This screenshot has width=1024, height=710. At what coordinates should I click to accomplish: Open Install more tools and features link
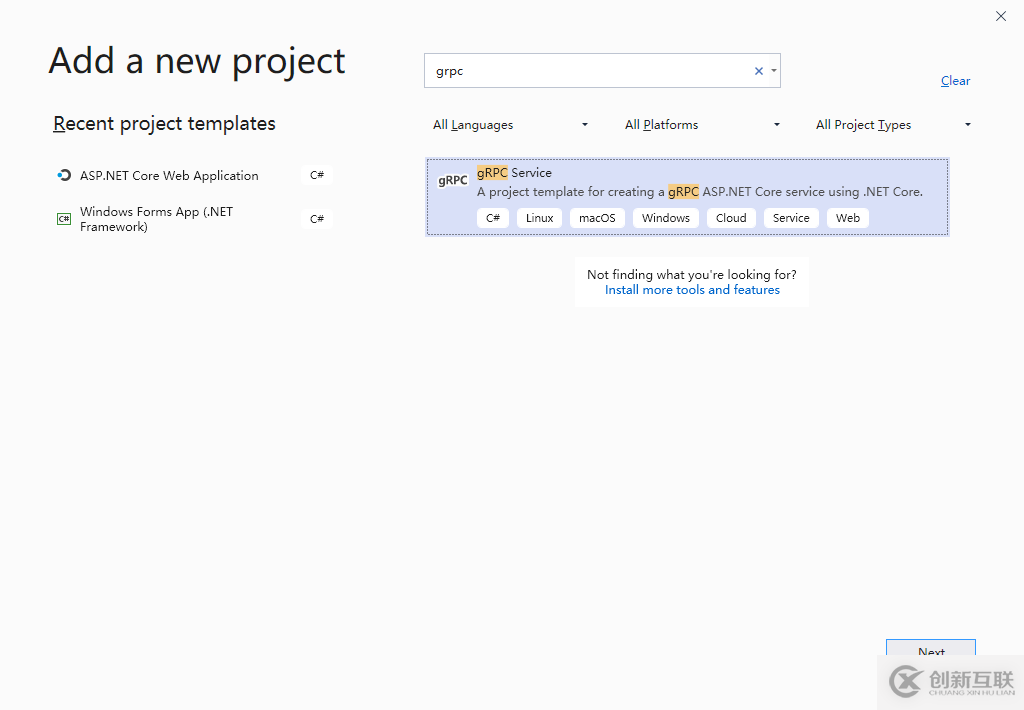(692, 290)
